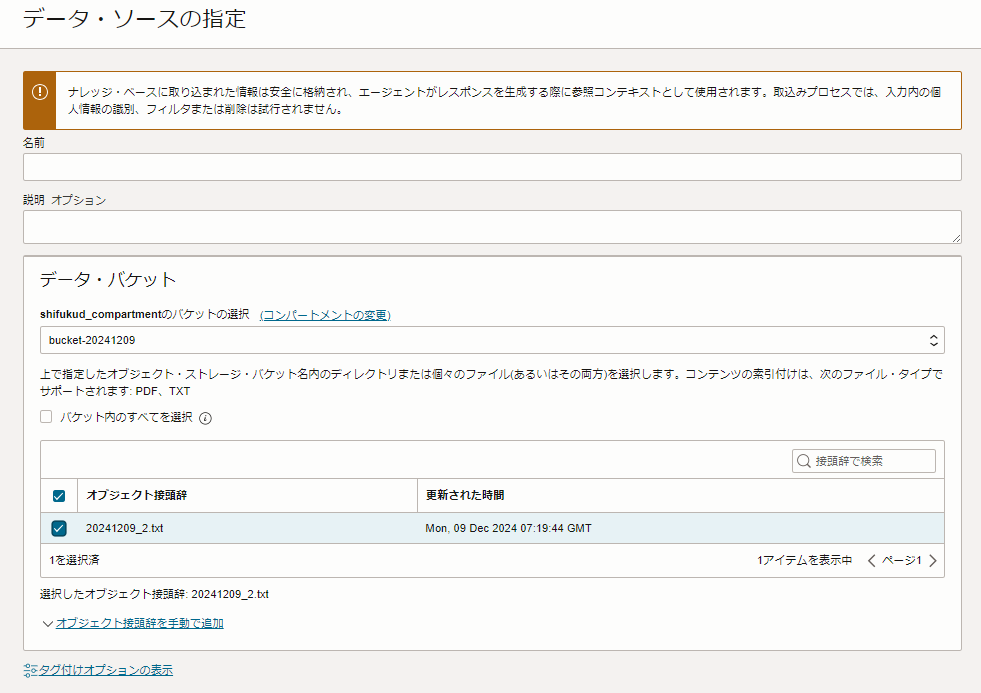Screen dimensions: 981x693
Task: Sort by the オブジェクト接頭辞 column header
Action: [x=126, y=495]
